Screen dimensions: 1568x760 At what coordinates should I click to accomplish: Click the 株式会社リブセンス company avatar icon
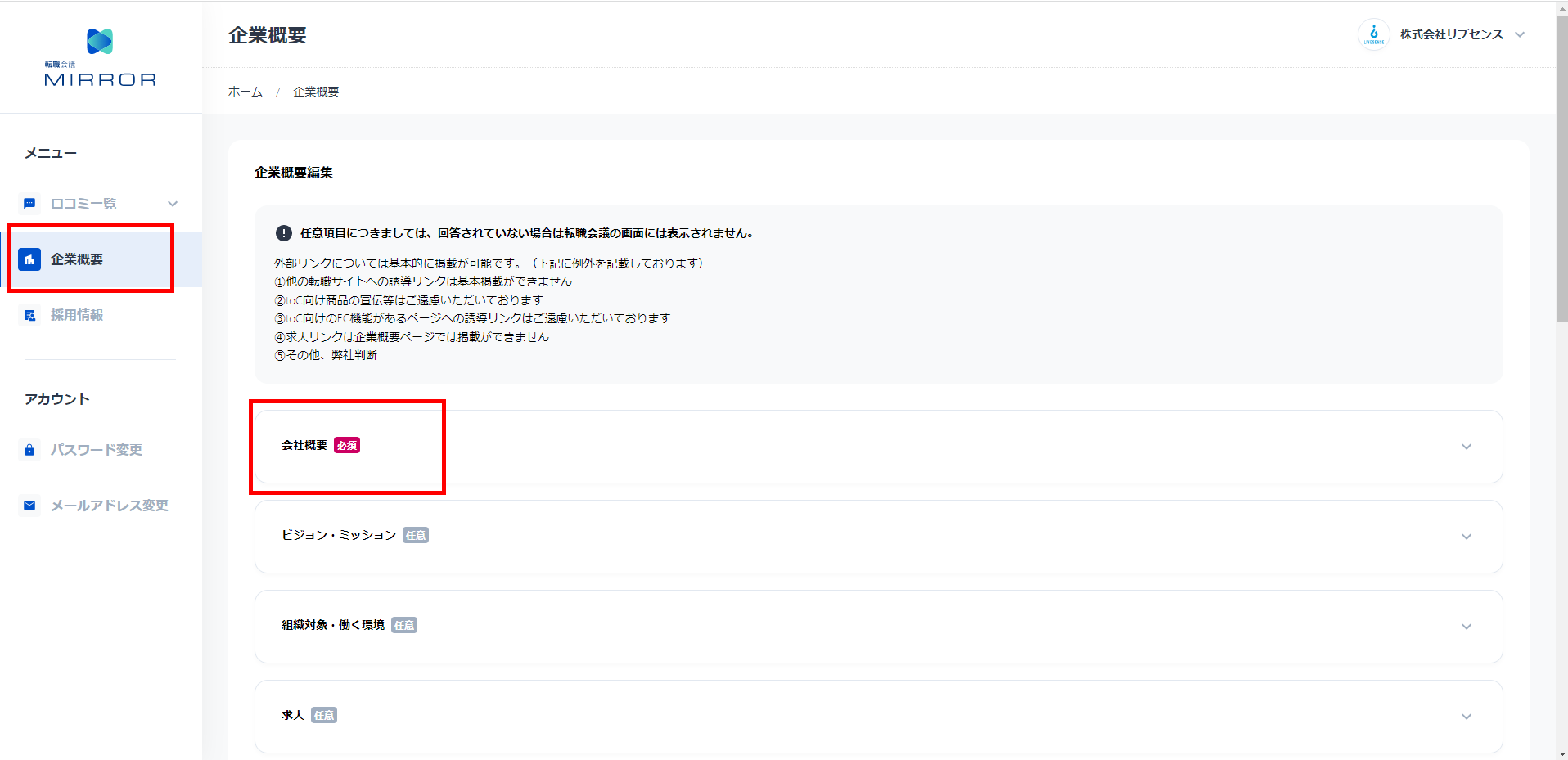(x=1373, y=34)
